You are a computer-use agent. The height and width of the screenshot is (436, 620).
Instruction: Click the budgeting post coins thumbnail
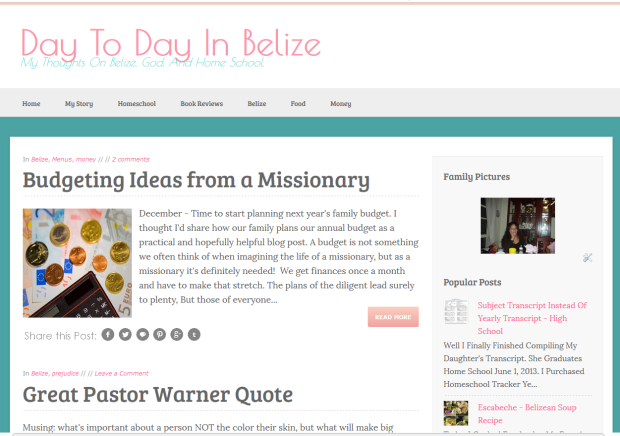(x=77, y=262)
